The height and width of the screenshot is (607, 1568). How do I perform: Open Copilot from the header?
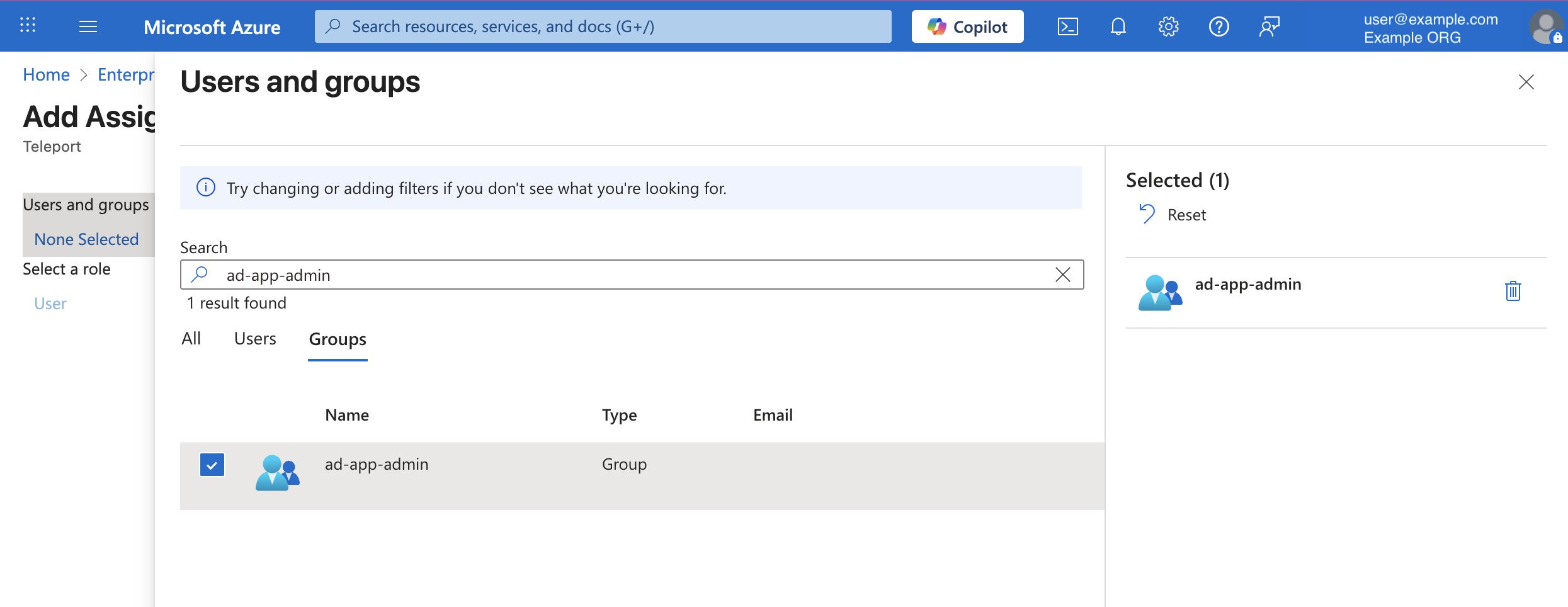click(x=967, y=26)
